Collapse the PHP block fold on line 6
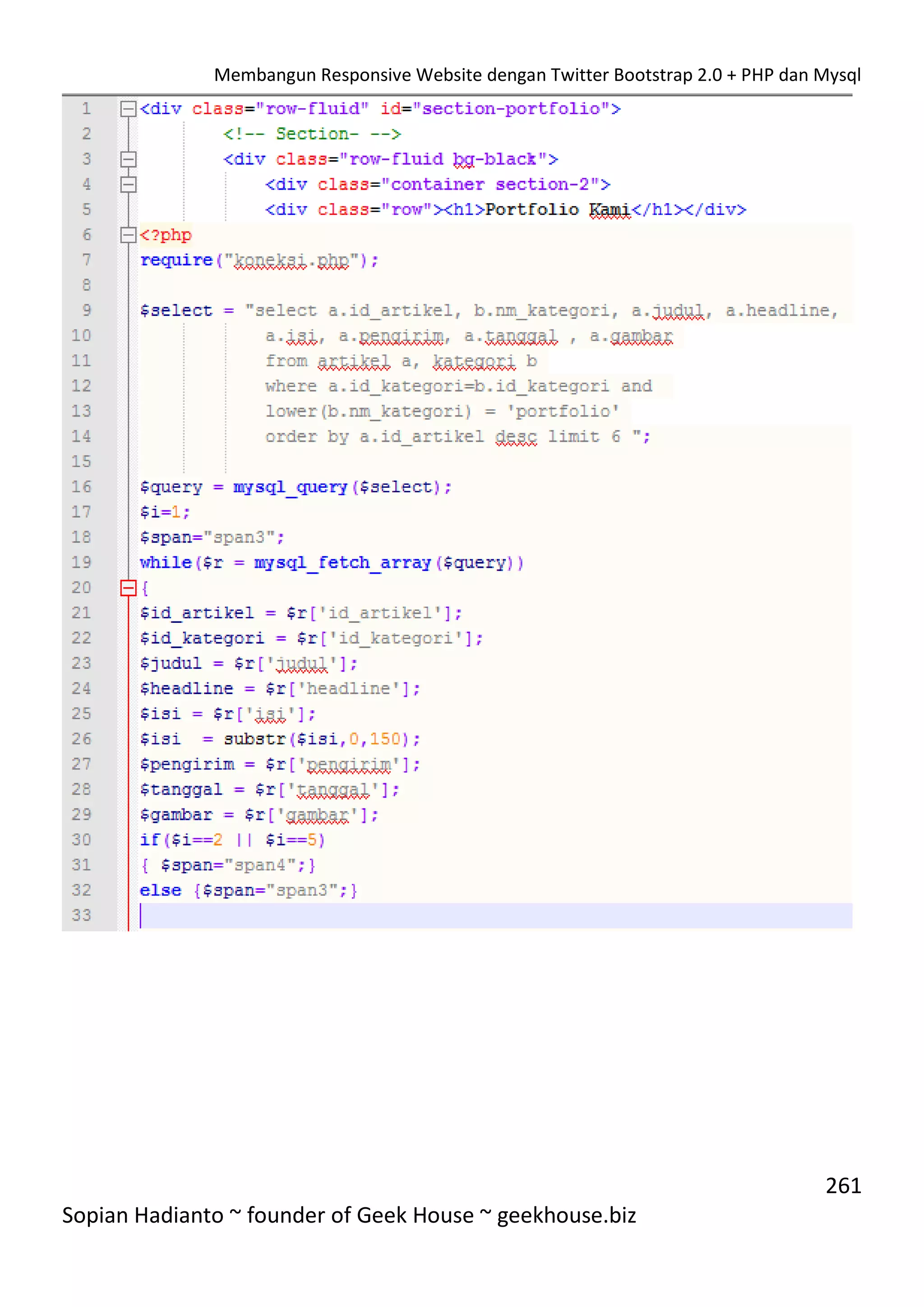 click(x=129, y=235)
